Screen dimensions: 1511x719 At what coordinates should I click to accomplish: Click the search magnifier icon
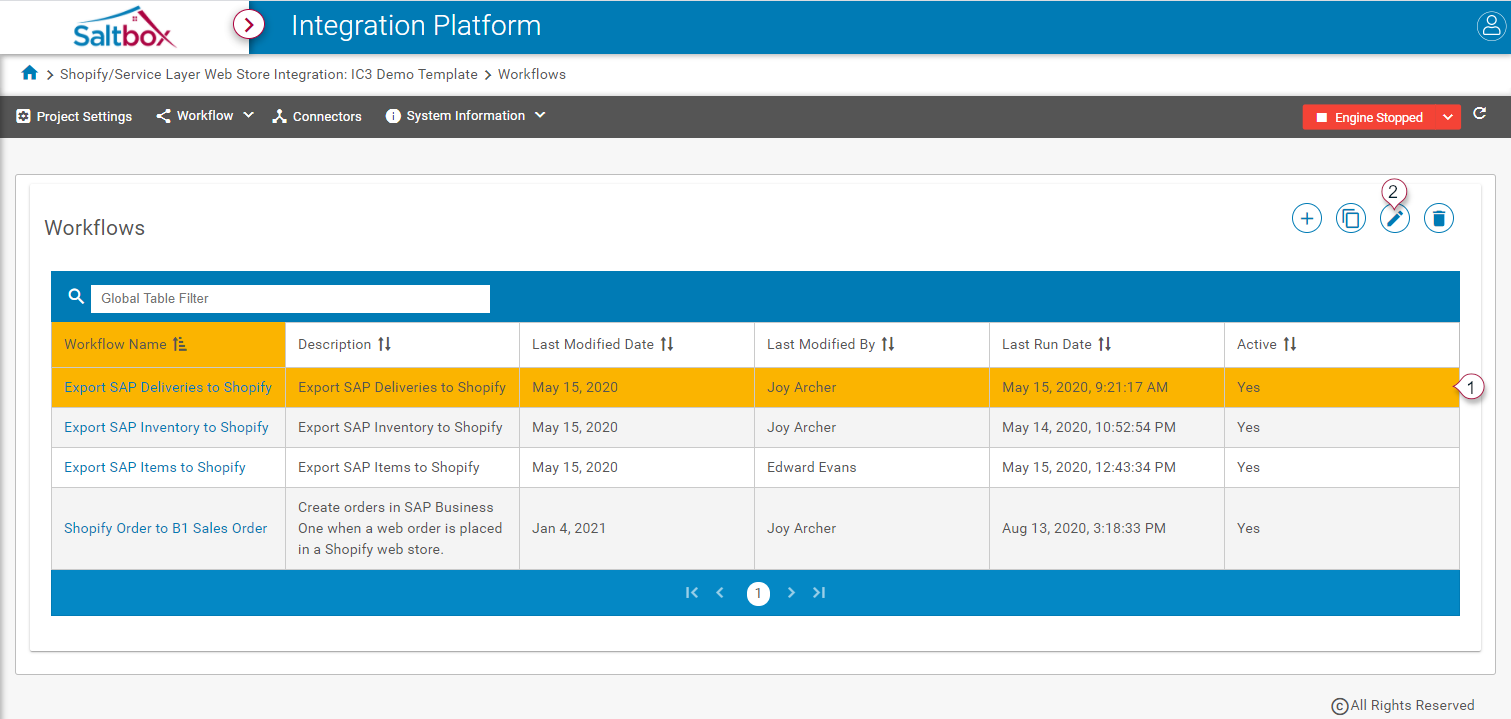coord(76,296)
